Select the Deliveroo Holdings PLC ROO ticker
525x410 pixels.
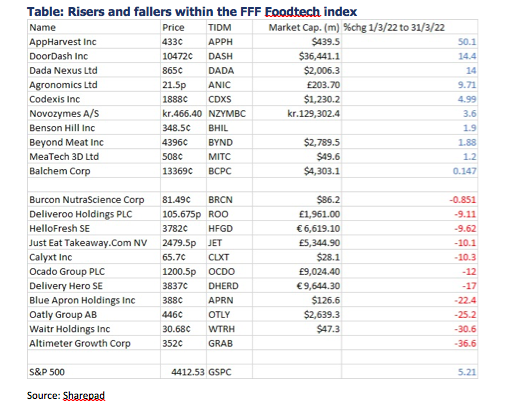click(x=218, y=214)
